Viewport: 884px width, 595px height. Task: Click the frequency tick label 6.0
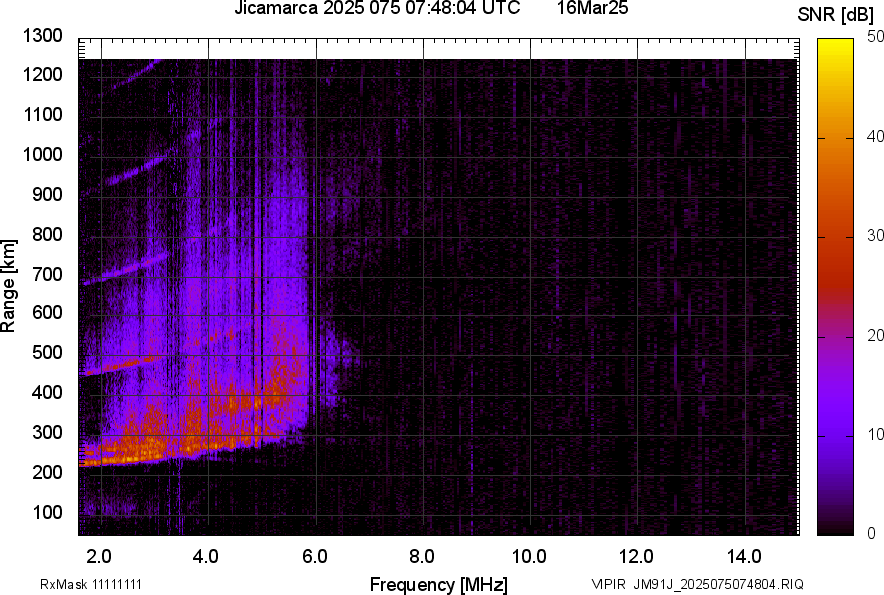(315, 557)
